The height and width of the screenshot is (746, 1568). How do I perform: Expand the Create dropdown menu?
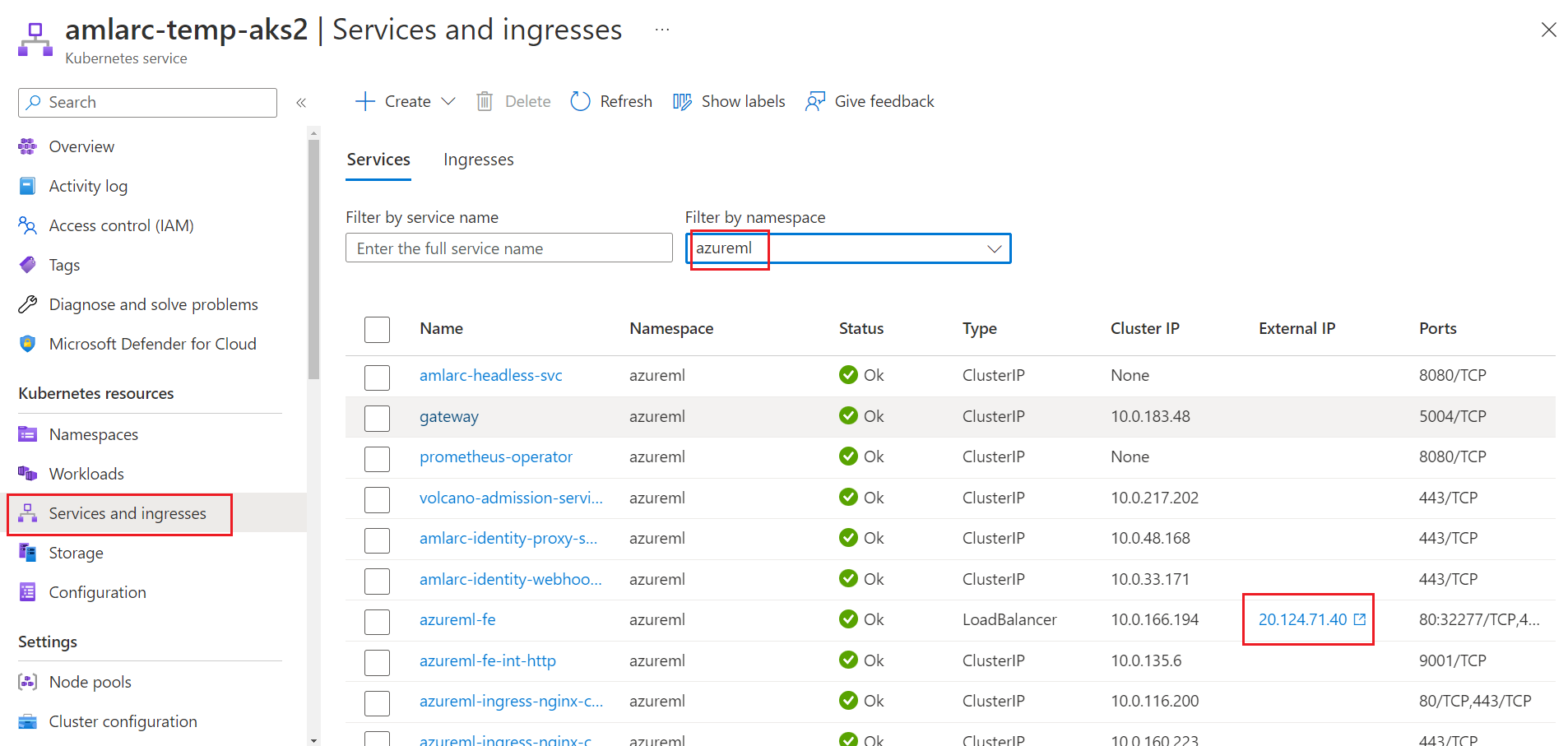pos(448,100)
